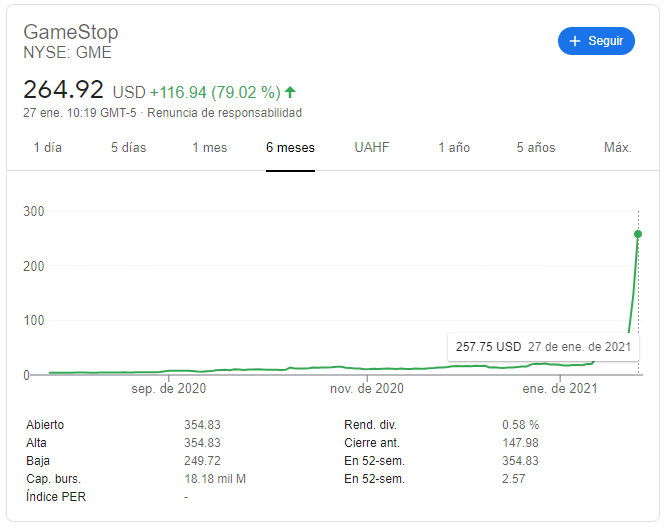This screenshot has width=665, height=528.
Task: Select the 1 año tab
Action: click(454, 148)
